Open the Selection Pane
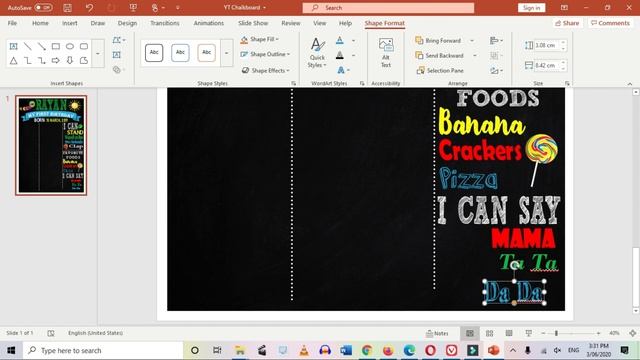This screenshot has width=640, height=360. coord(440,71)
